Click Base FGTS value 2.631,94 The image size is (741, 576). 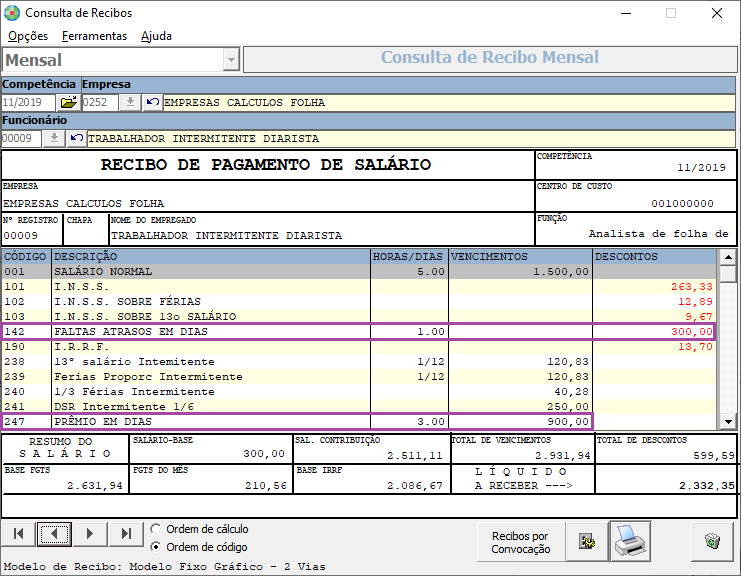pos(95,486)
